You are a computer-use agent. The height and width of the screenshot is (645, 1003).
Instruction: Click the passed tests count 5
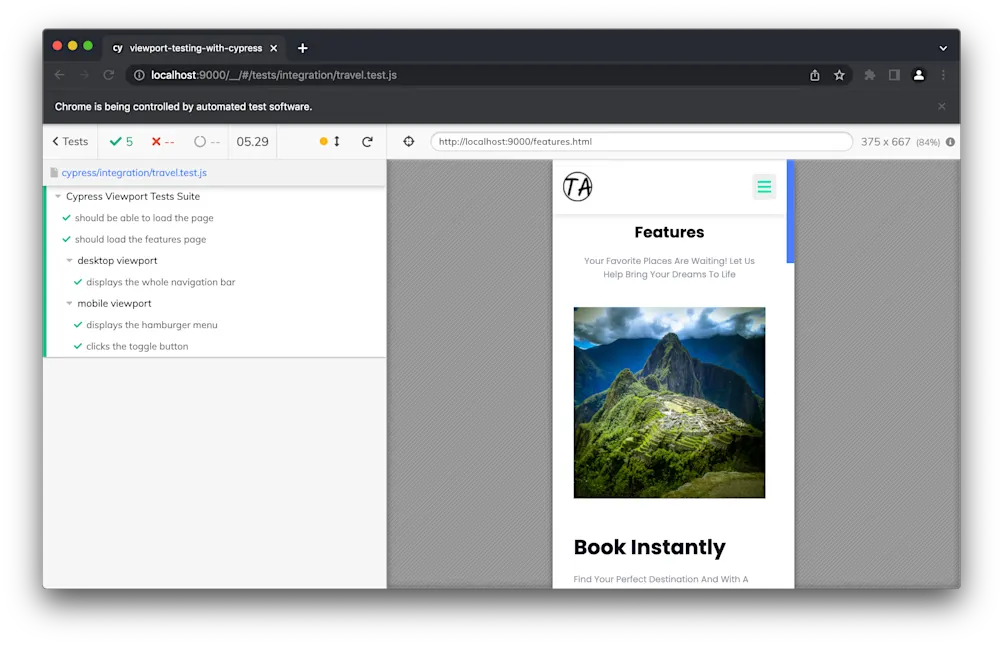[x=121, y=141]
